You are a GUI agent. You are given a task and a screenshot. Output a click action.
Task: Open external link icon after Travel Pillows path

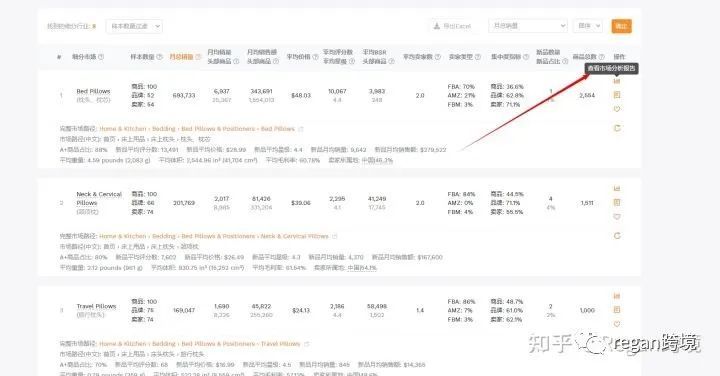307,344
